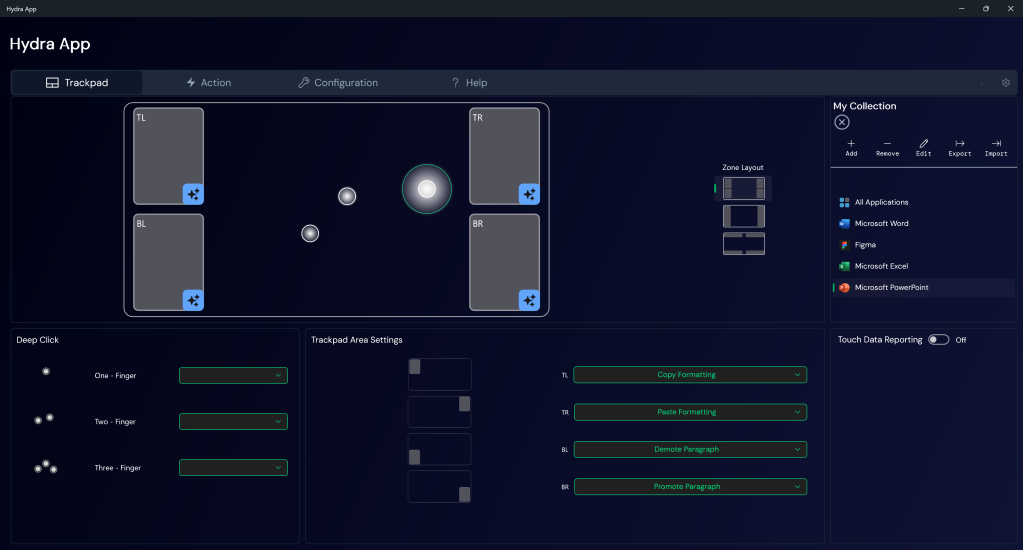
Task: Click the top-right trackpad area thumbnail
Action: (439, 411)
